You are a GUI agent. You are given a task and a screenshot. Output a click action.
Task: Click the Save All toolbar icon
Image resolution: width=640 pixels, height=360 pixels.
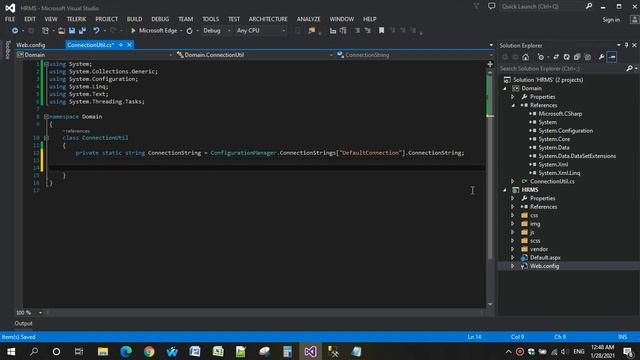[x=82, y=31]
